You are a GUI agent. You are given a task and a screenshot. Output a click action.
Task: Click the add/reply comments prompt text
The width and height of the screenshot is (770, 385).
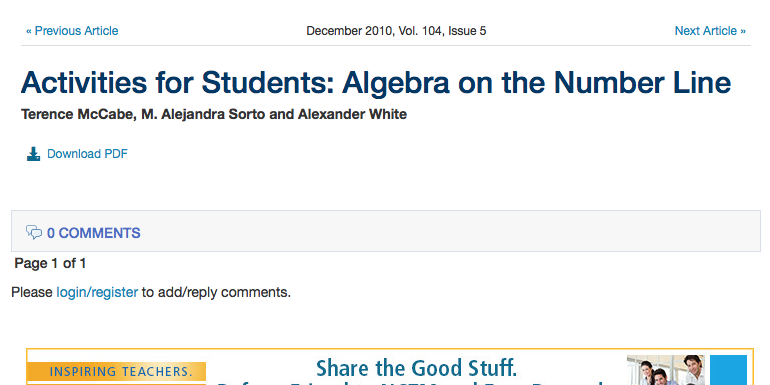[217, 293]
